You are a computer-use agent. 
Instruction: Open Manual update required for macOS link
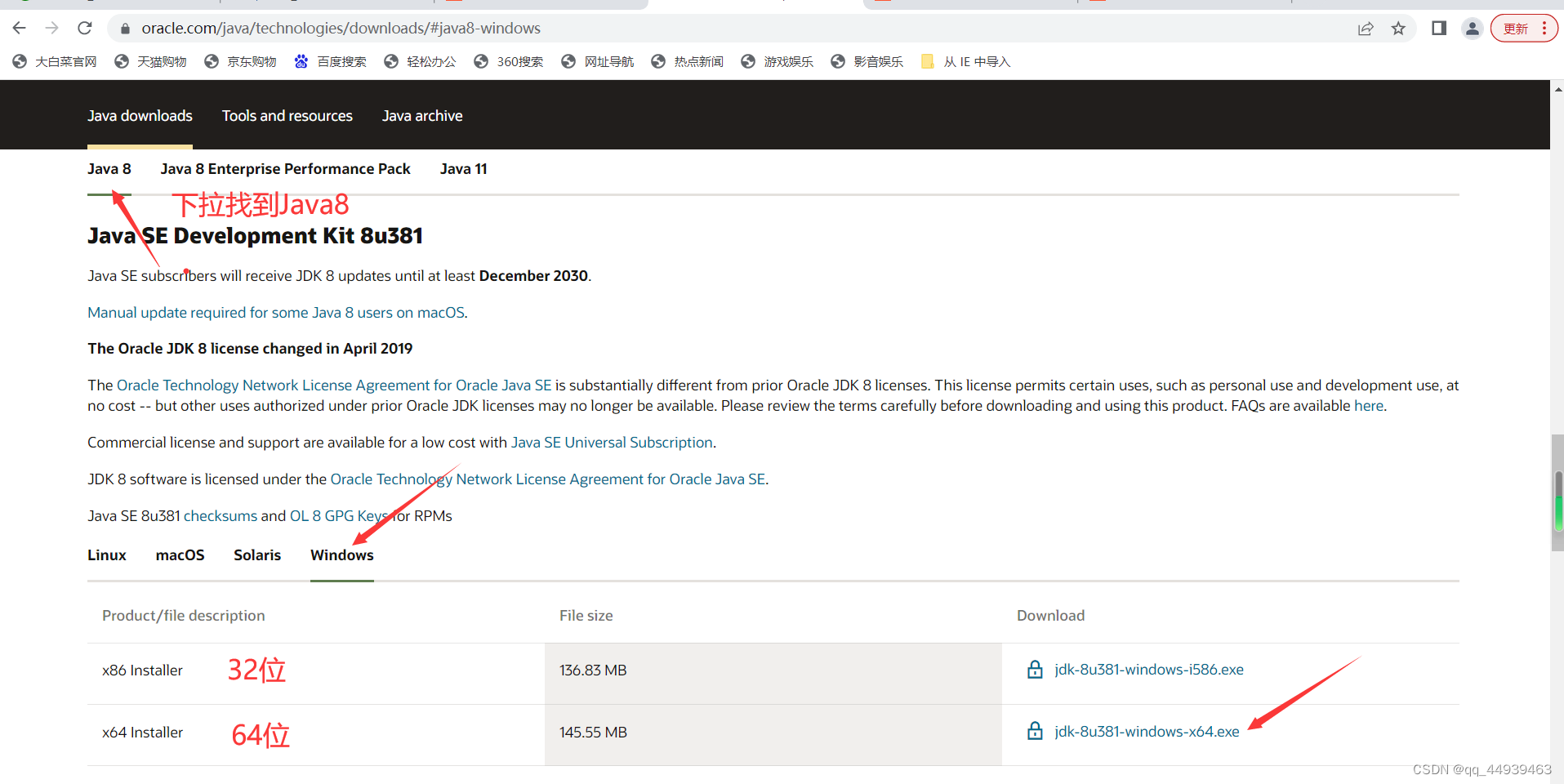[x=276, y=313]
